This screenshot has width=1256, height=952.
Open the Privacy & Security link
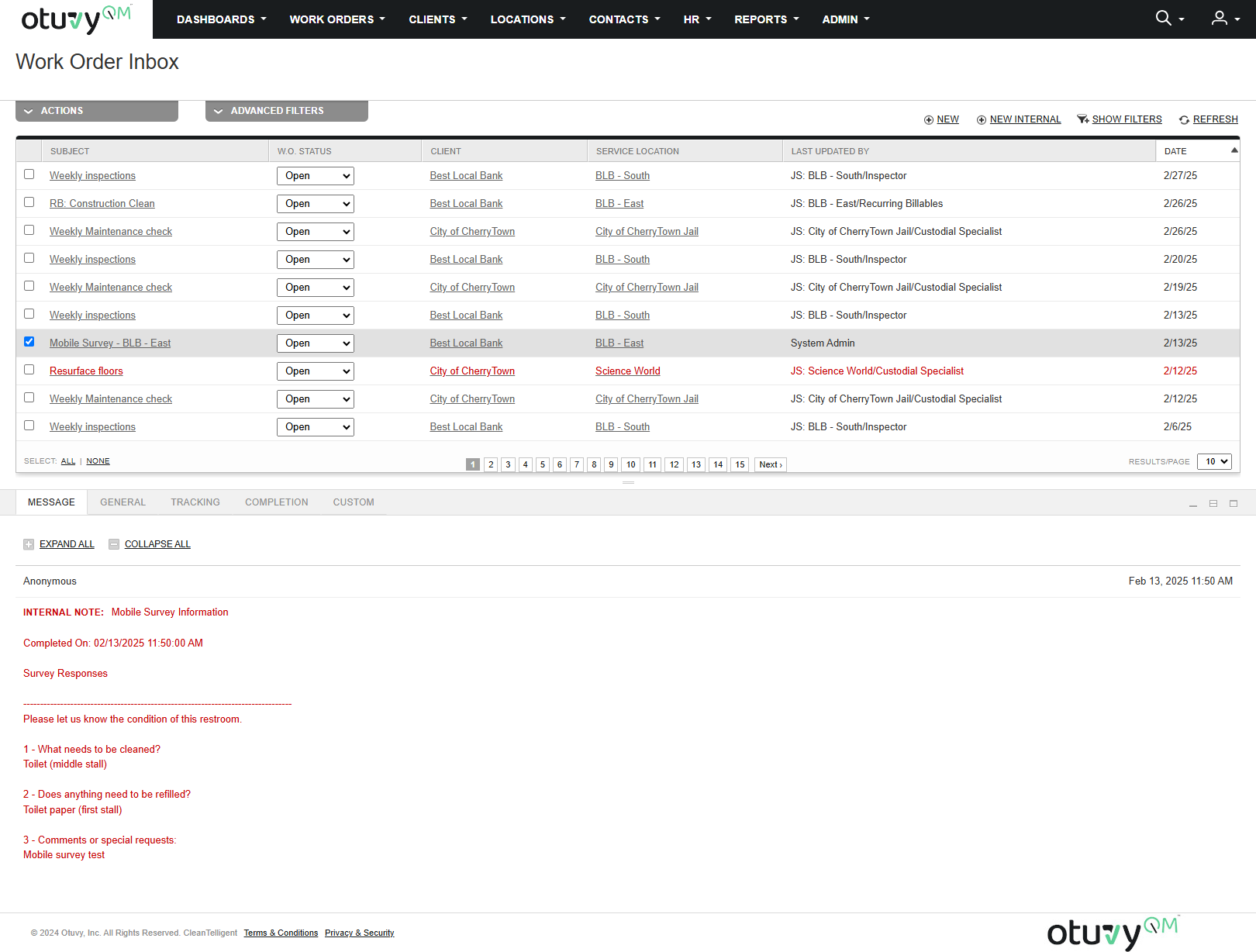(x=359, y=933)
